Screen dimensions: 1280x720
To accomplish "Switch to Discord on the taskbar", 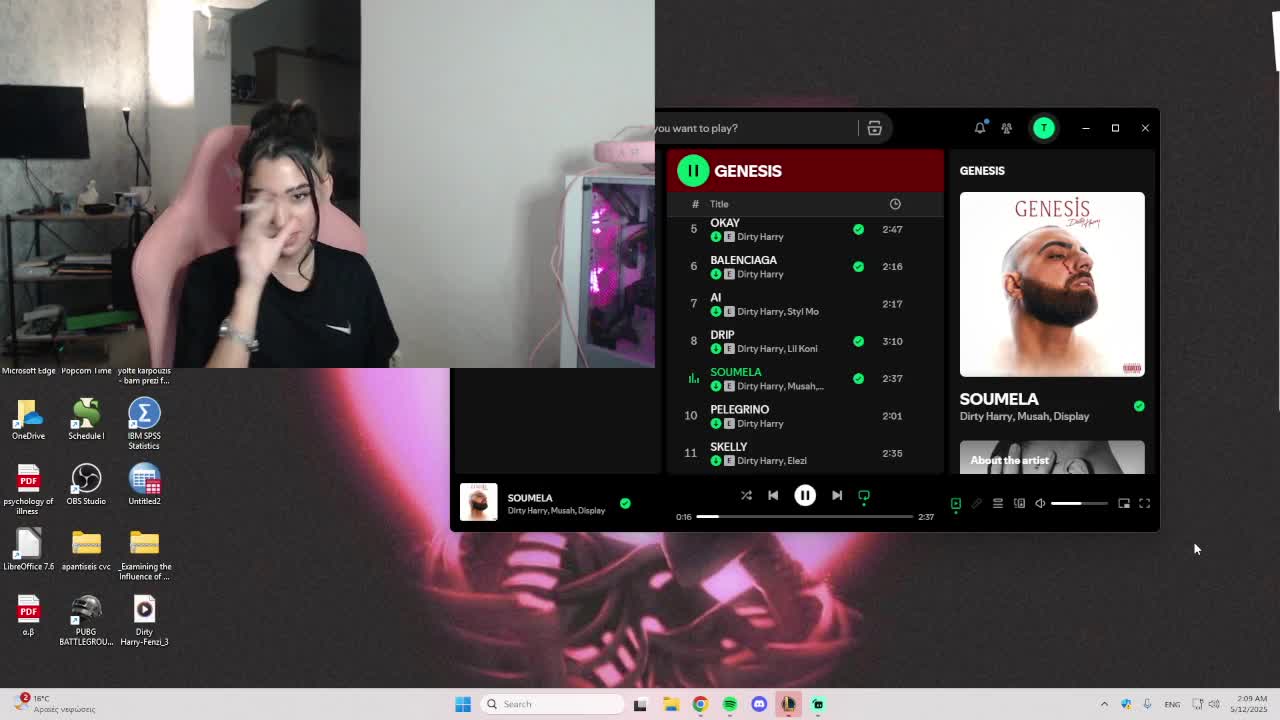I will (759, 704).
